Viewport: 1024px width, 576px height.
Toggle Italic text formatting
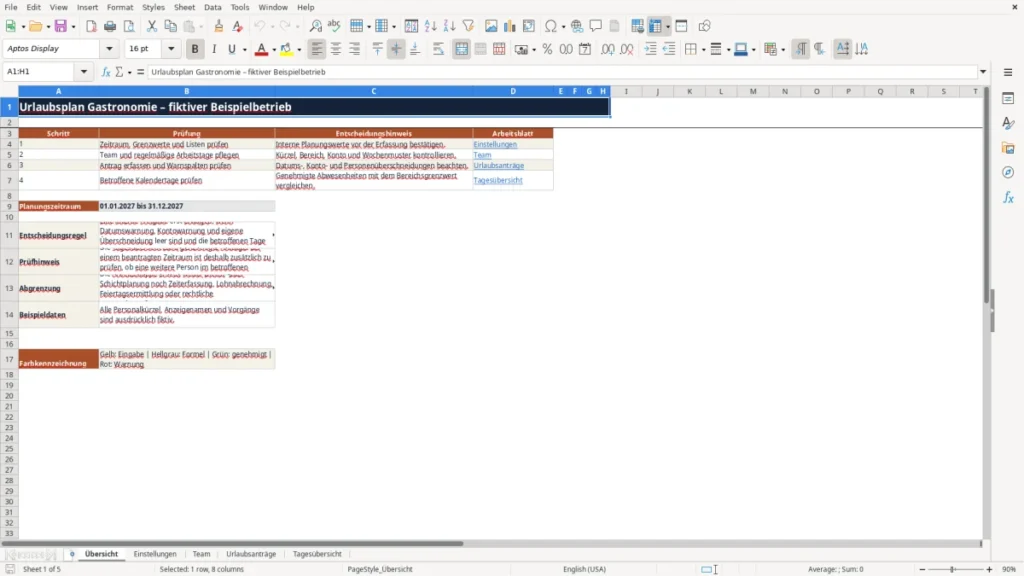point(214,49)
